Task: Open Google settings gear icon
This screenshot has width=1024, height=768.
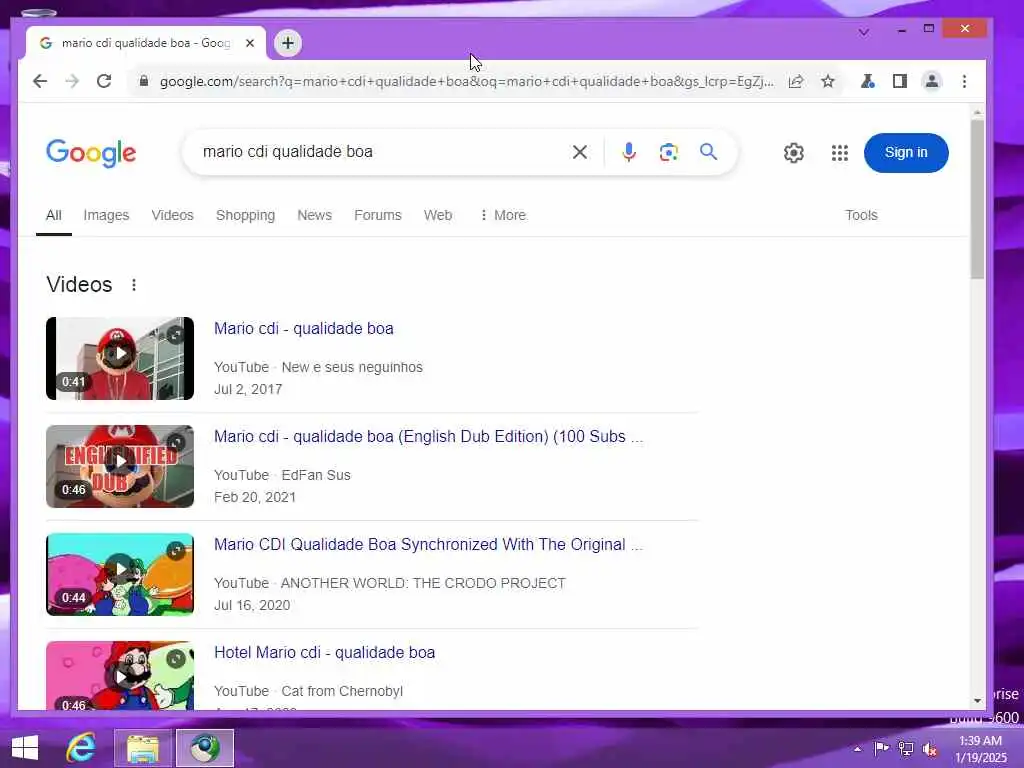Action: point(793,153)
